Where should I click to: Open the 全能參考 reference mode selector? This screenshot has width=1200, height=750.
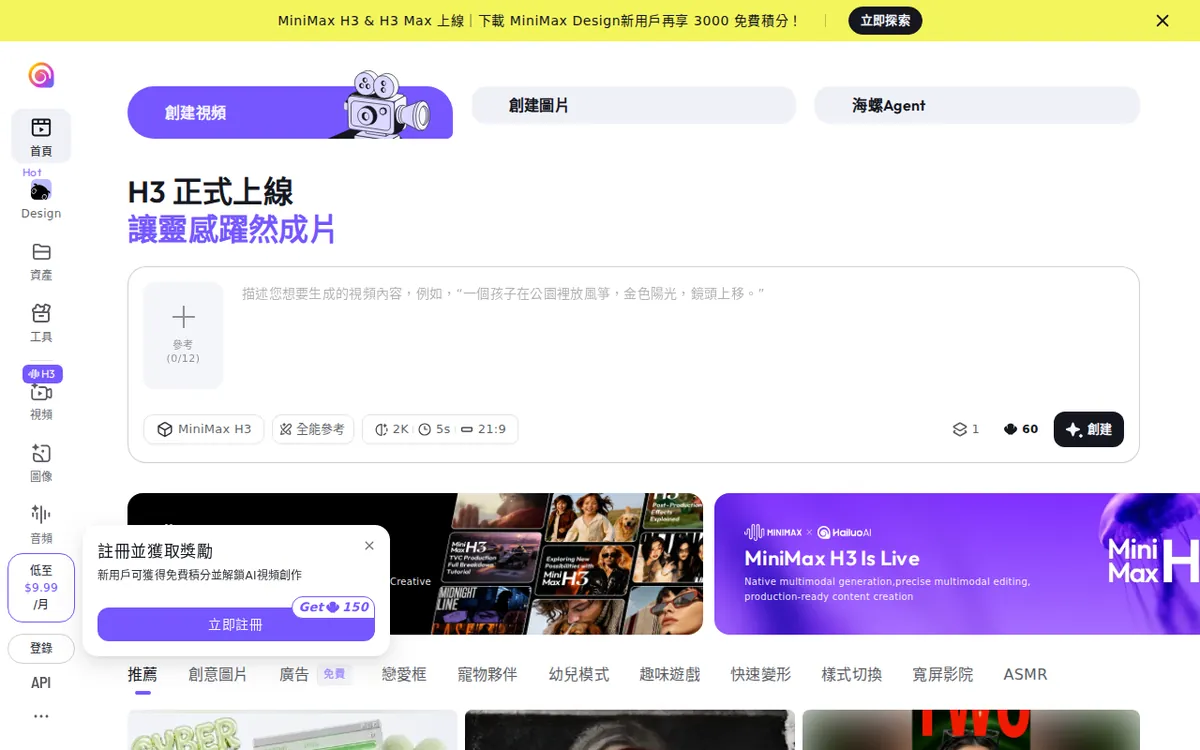(x=312, y=429)
